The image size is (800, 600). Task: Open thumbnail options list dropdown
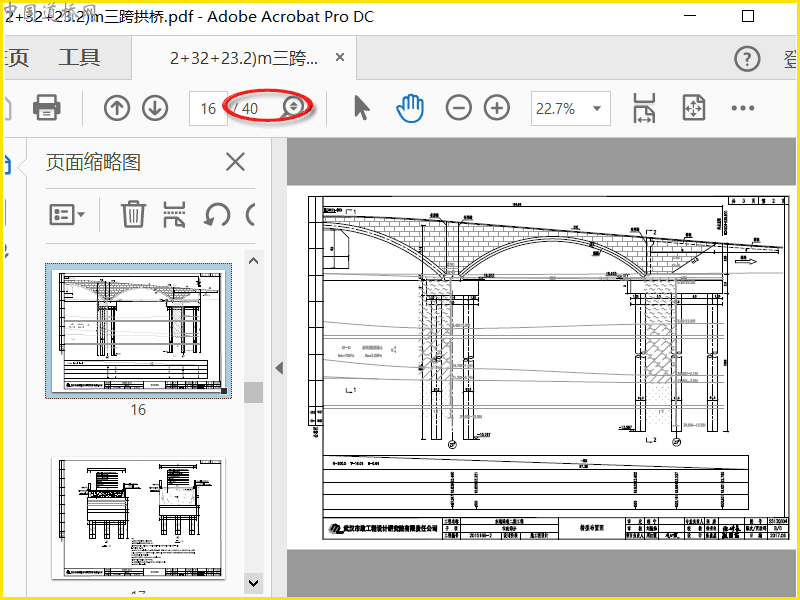click(x=67, y=214)
